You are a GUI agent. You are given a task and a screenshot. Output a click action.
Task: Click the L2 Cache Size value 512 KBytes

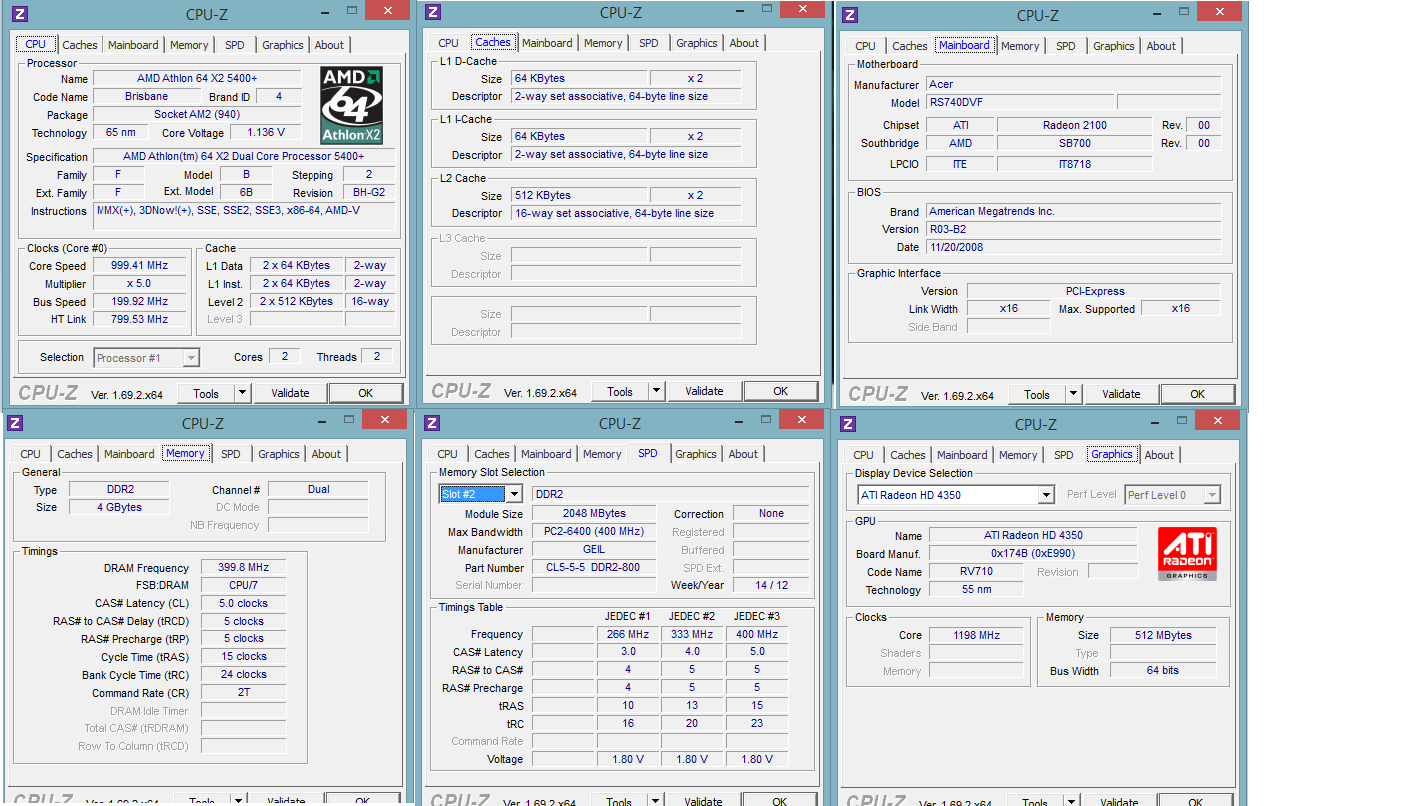coord(579,195)
